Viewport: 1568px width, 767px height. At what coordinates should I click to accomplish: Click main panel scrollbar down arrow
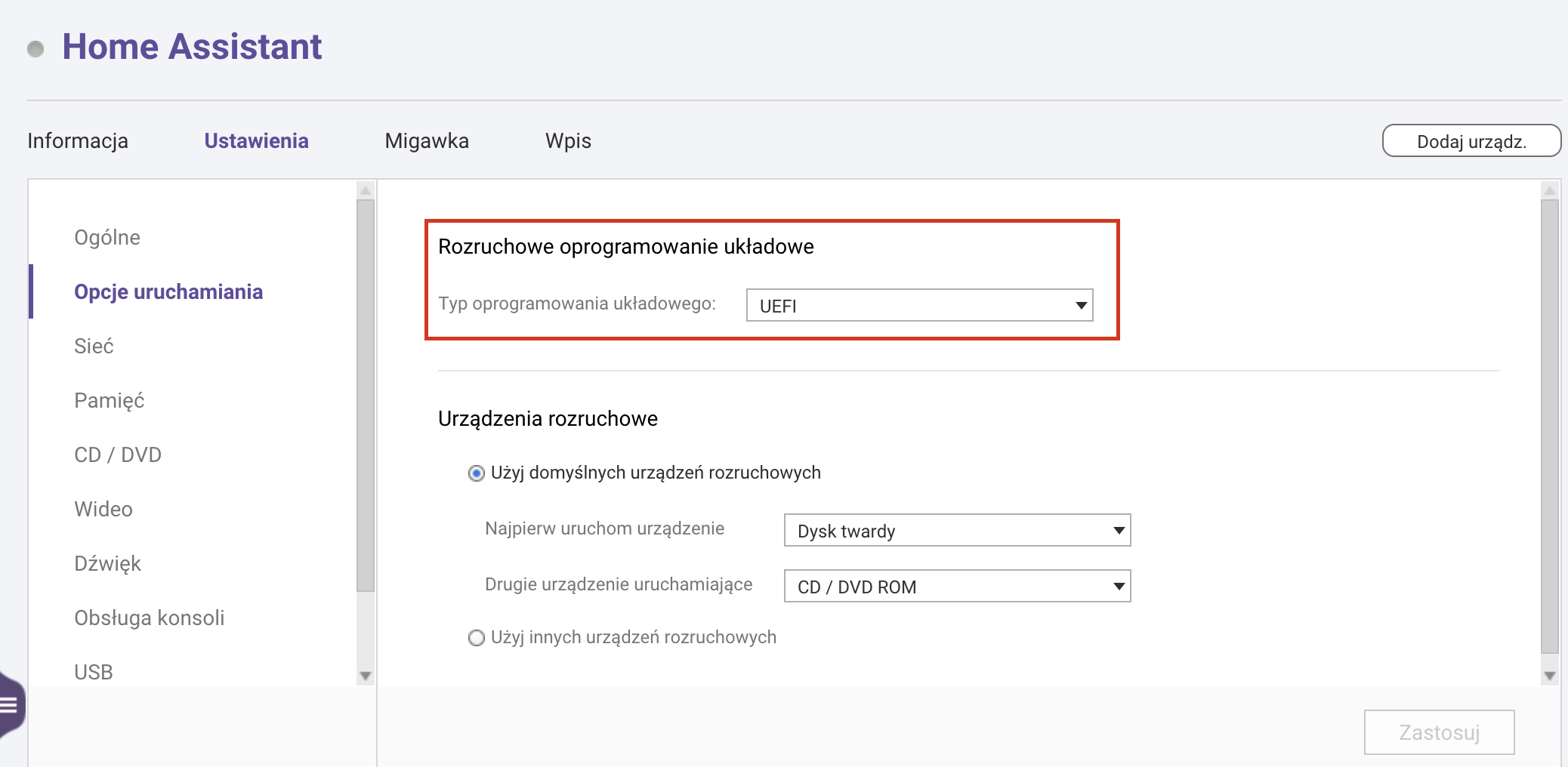pyautogui.click(x=1550, y=676)
